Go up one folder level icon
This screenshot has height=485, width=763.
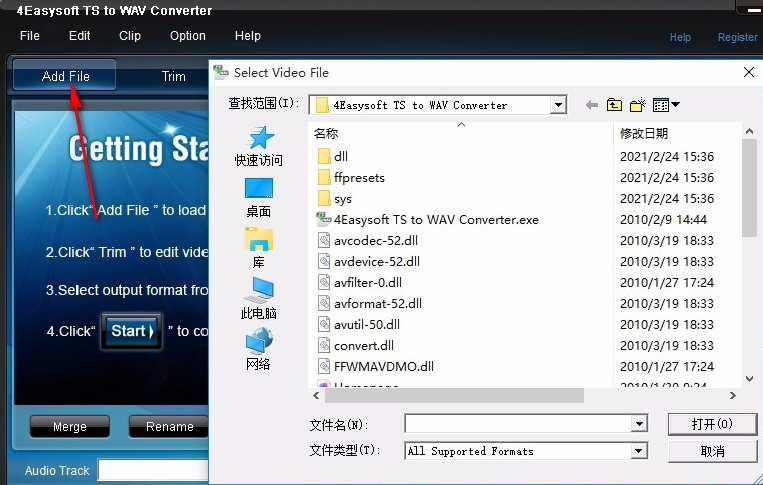[x=614, y=105]
